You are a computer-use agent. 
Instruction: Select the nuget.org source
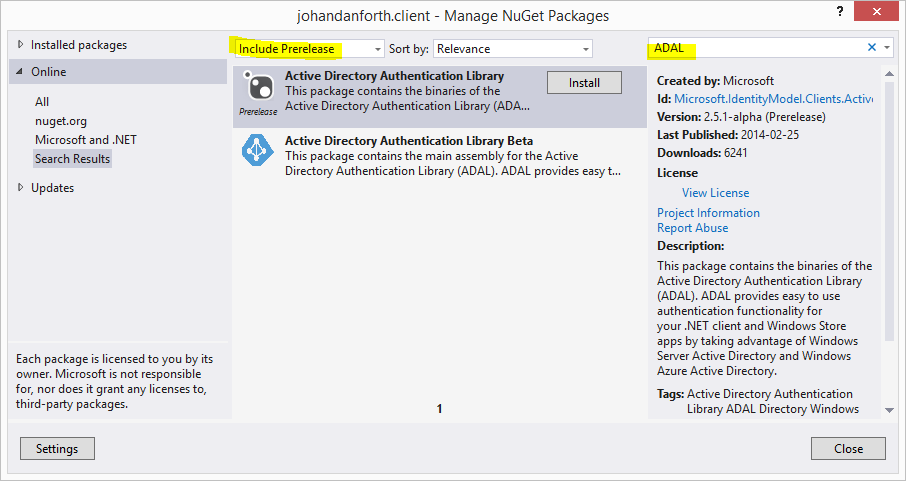(61, 121)
